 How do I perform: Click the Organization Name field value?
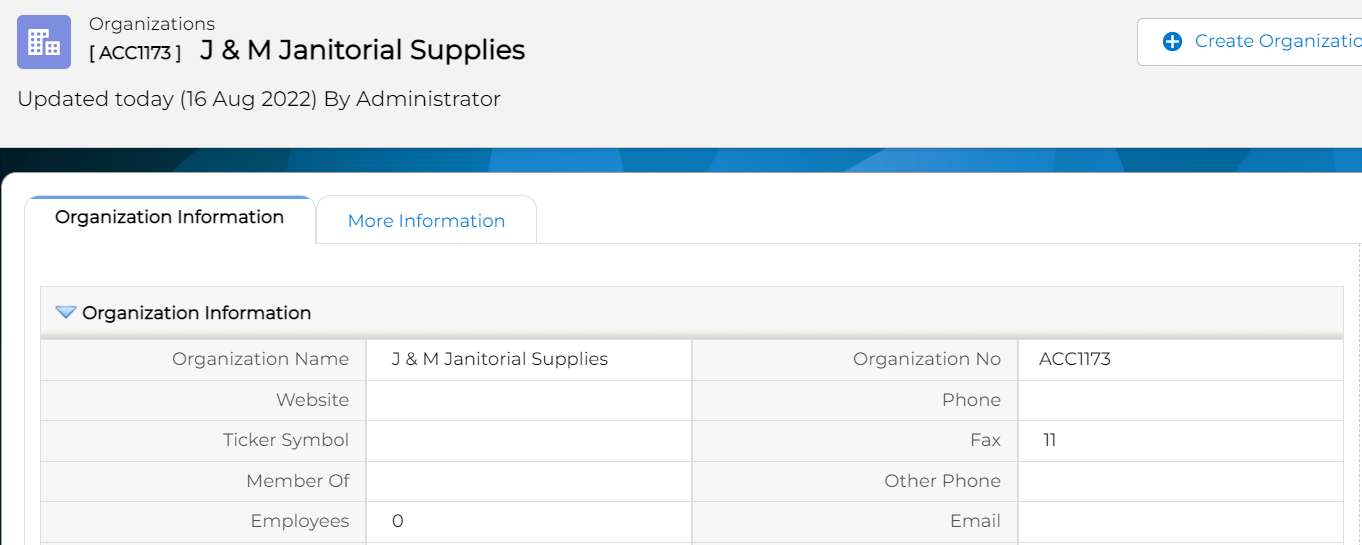(500, 359)
